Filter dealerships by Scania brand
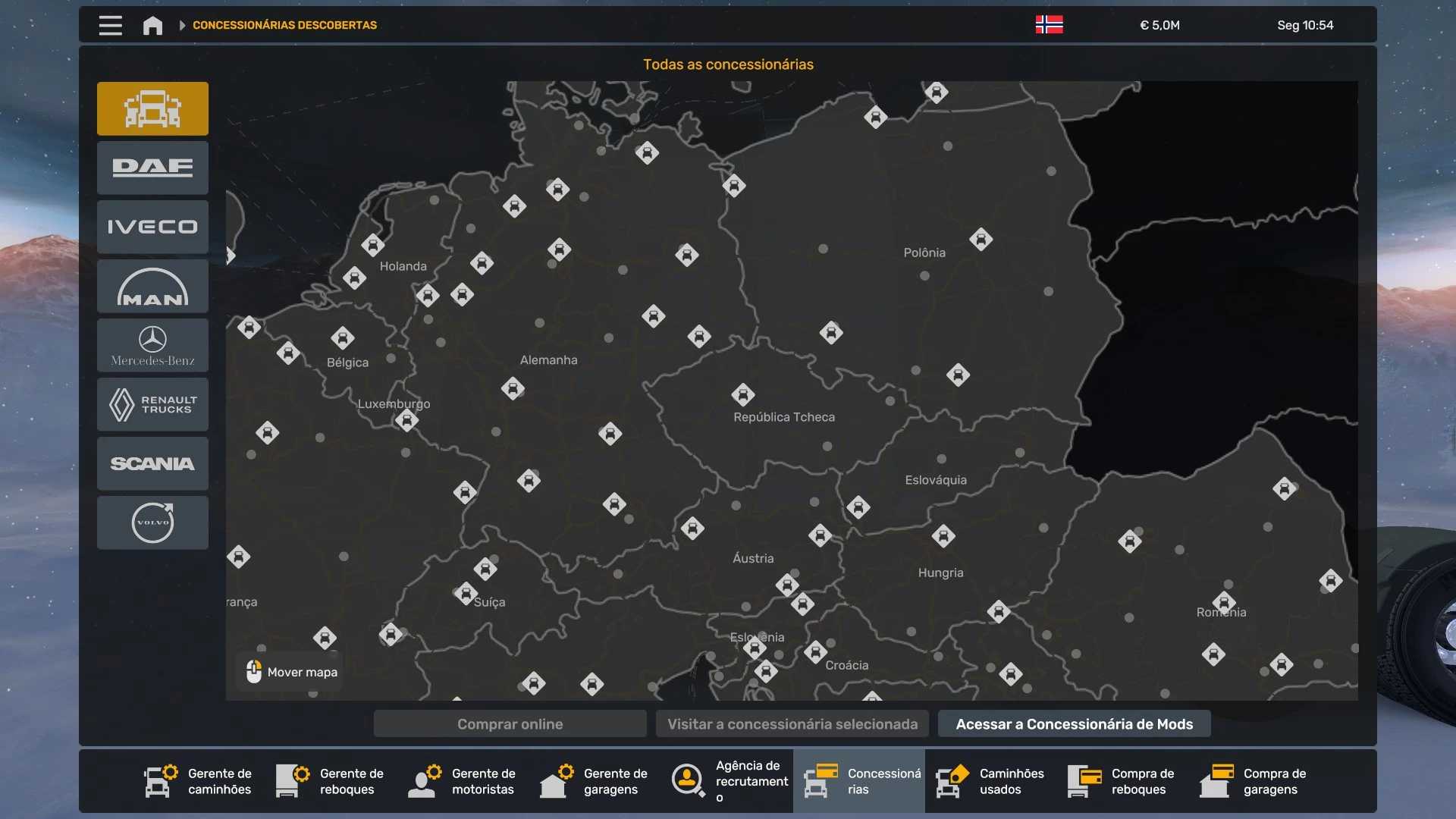Viewport: 1456px width, 819px height. pos(152,463)
